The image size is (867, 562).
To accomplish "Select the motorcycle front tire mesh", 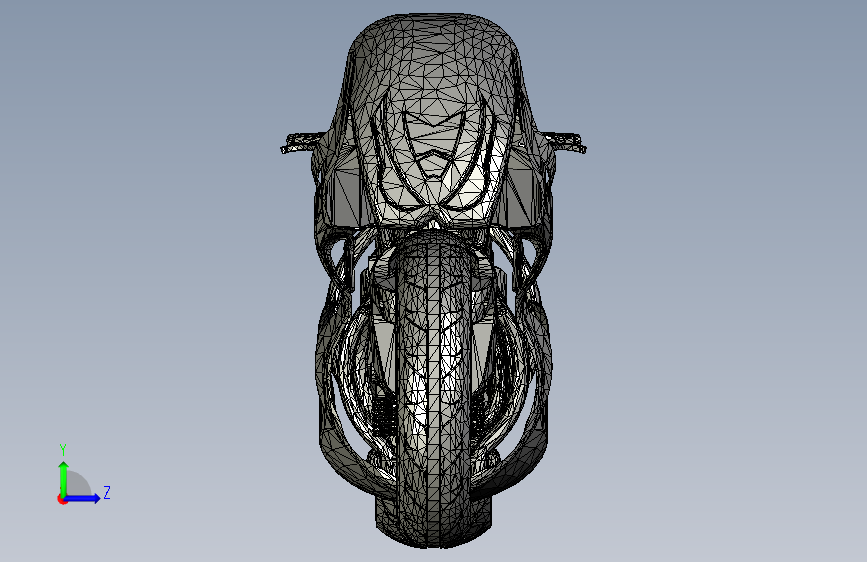I will [434, 390].
